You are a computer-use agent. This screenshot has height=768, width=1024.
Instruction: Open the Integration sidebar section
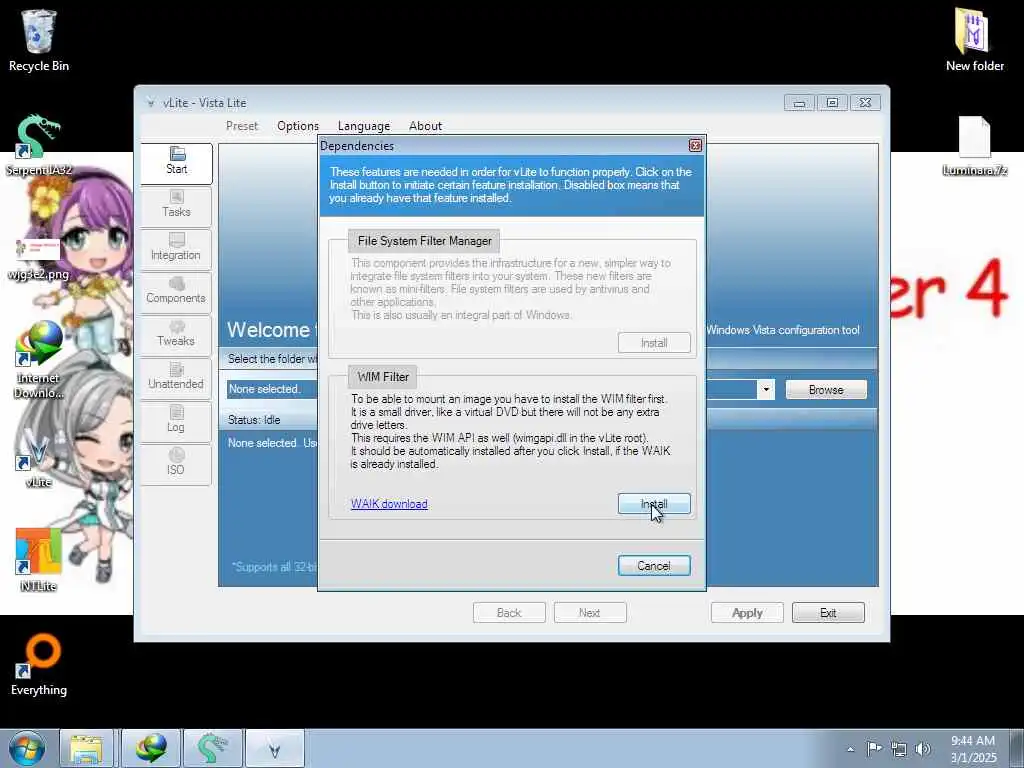pyautogui.click(x=176, y=249)
